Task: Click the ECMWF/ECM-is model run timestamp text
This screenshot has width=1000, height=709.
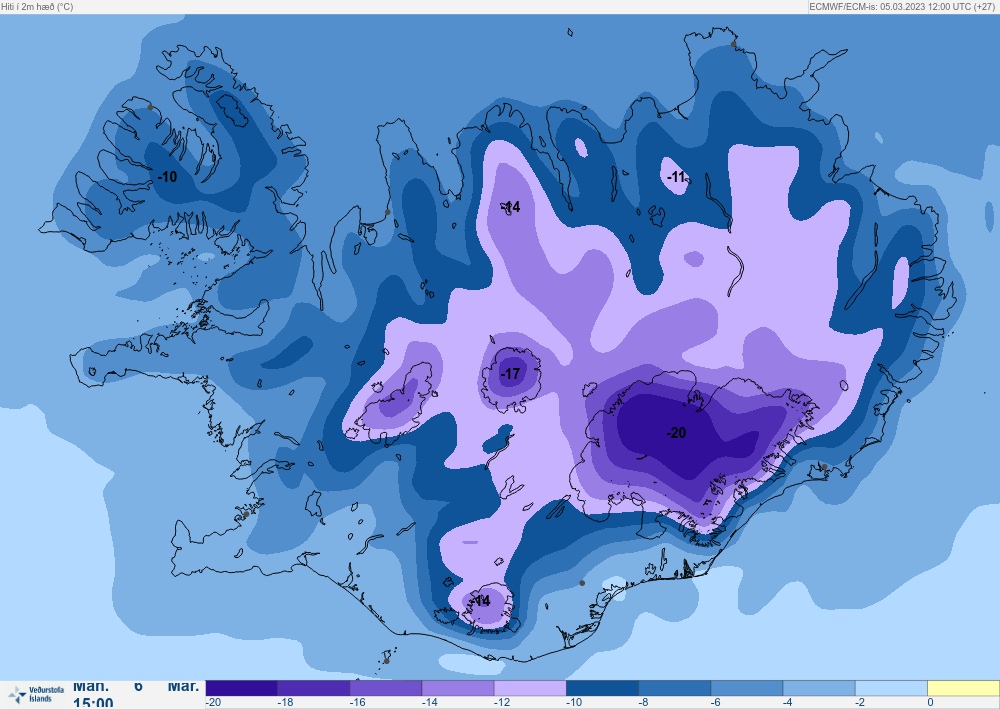Action: coord(903,6)
